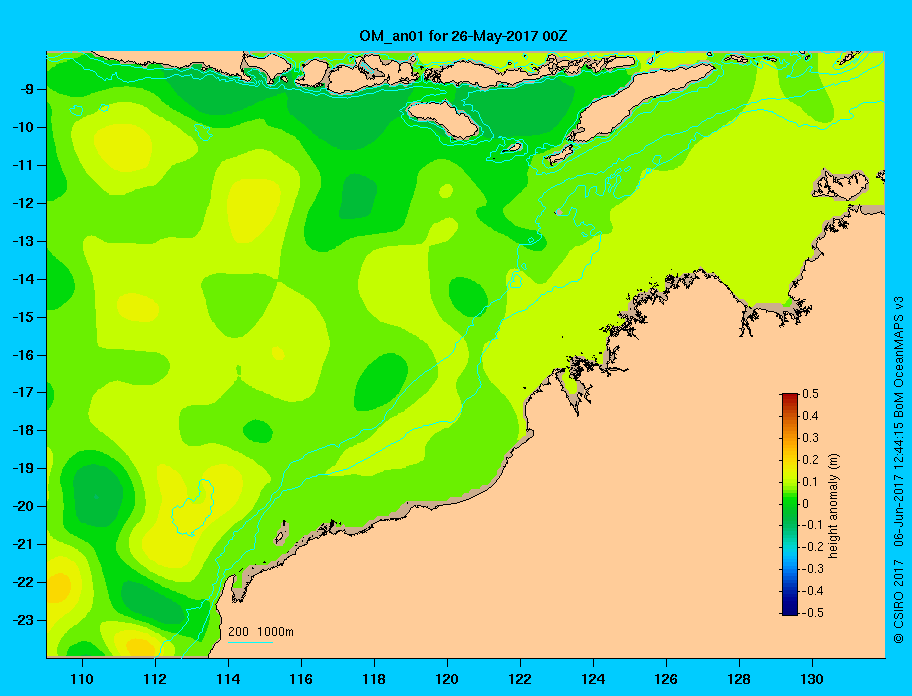
Task: Click the map title 'OM_an01 for 26-May-2017 00Z'
Action: (463, 37)
